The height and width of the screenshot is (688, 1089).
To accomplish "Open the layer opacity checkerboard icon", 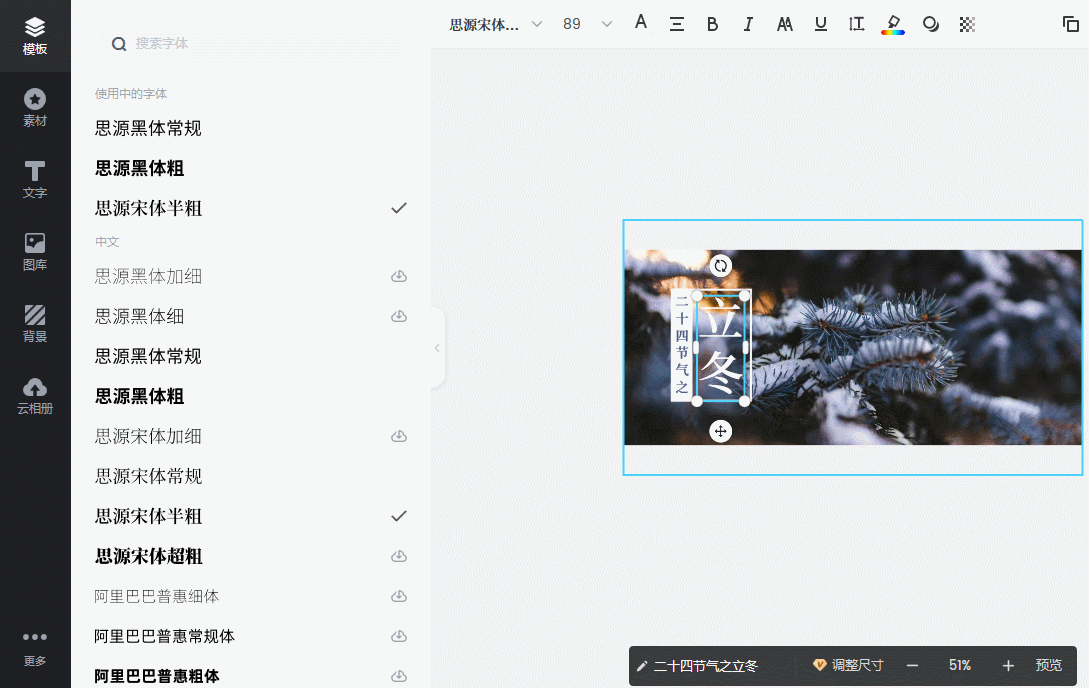I will [967, 24].
